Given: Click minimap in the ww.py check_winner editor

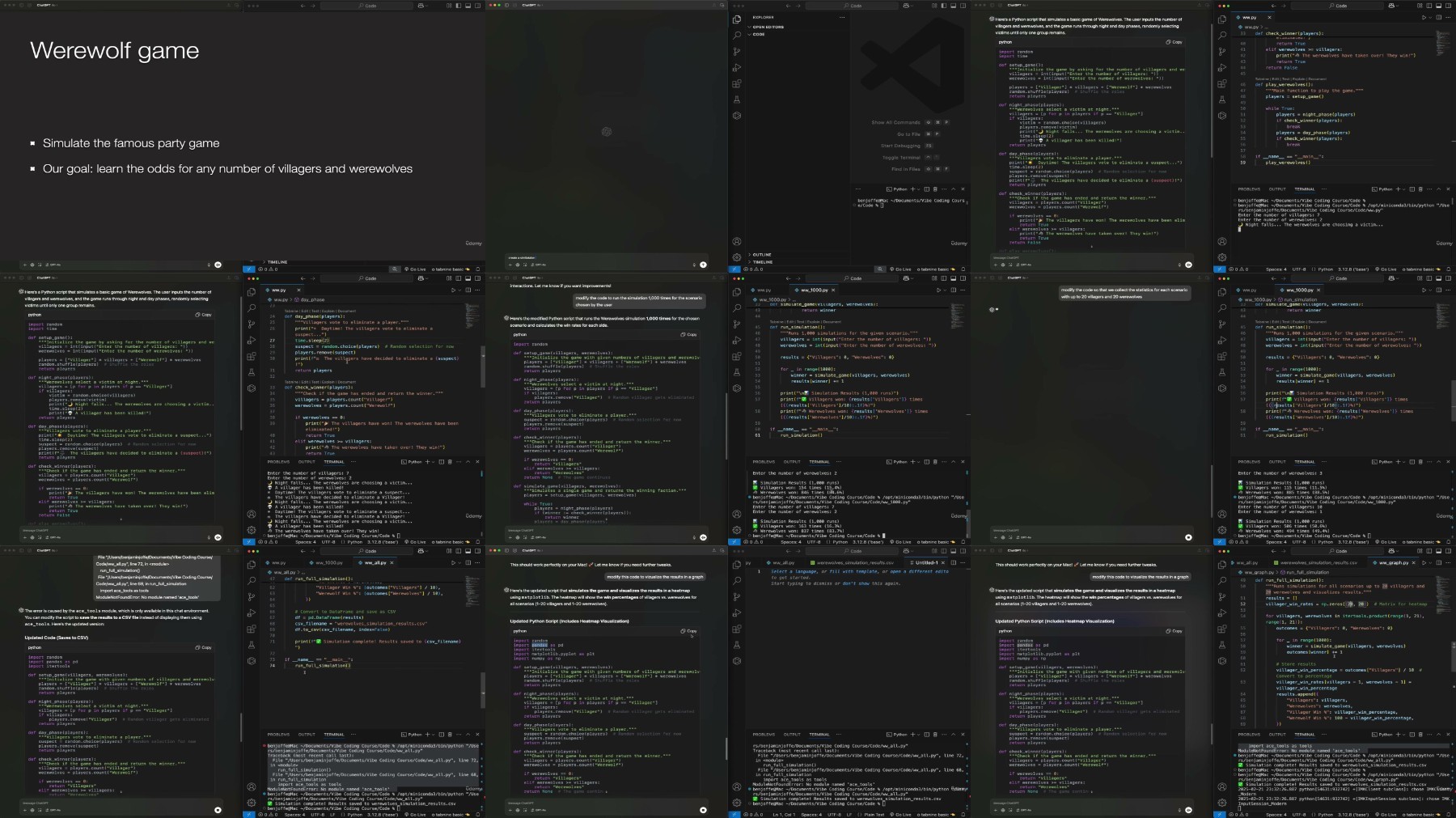Looking at the screenshot, I should coord(1442,45).
